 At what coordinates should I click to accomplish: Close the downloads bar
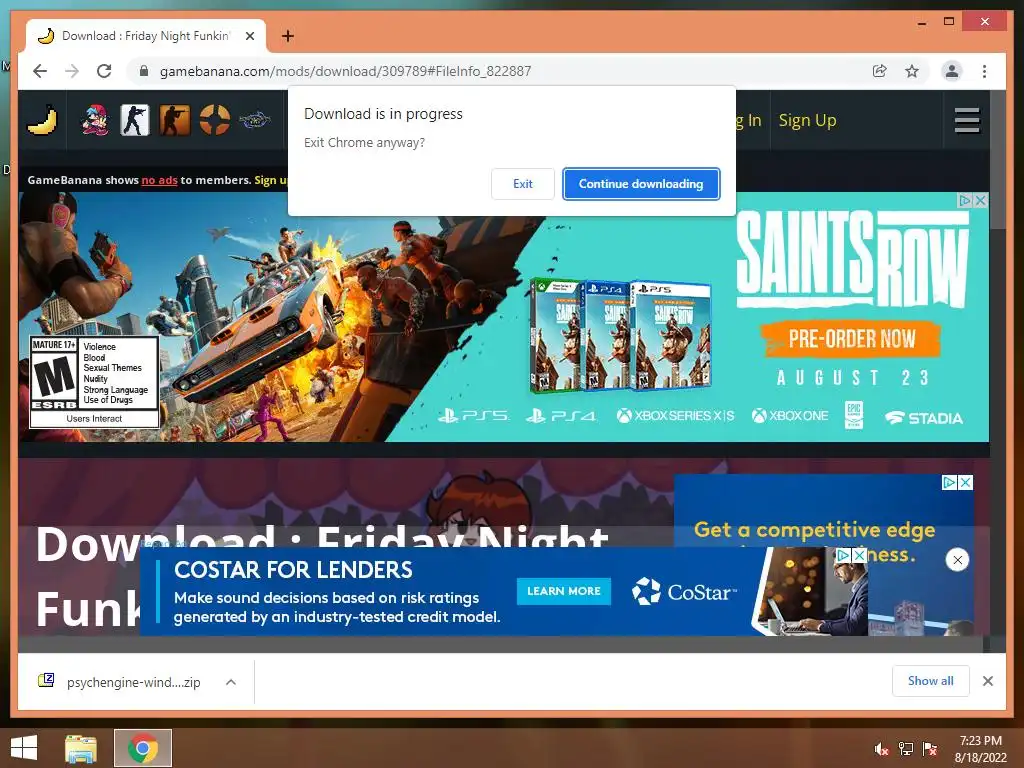987,681
